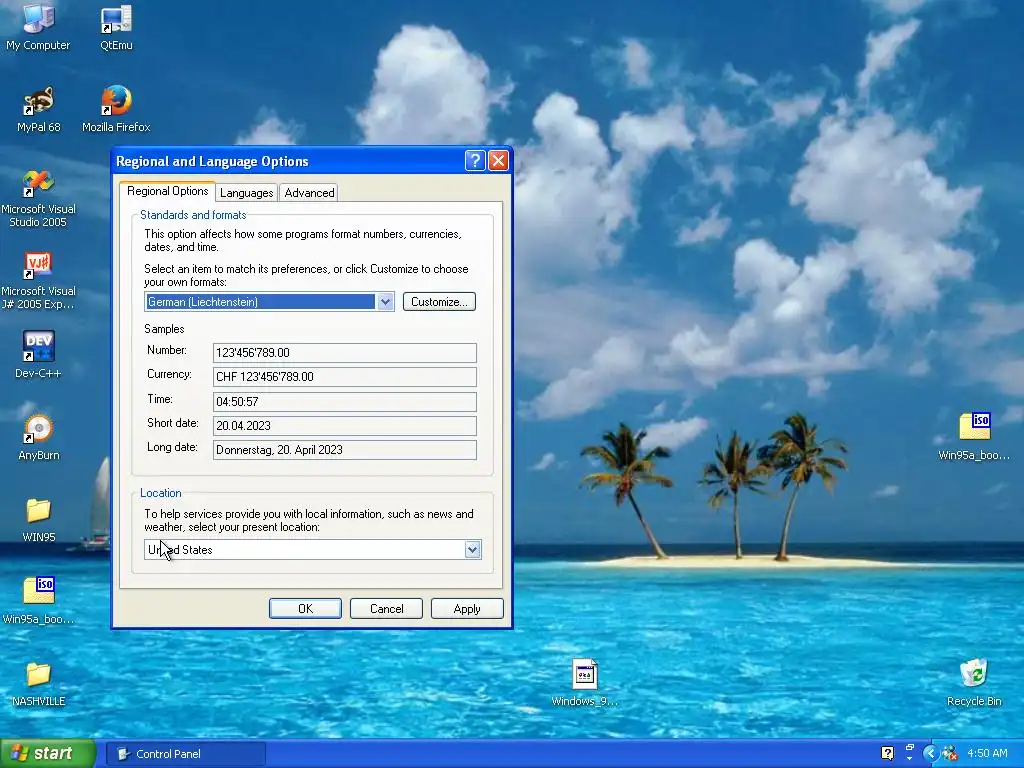Click the Number sample field
This screenshot has width=1024, height=768.
point(345,353)
